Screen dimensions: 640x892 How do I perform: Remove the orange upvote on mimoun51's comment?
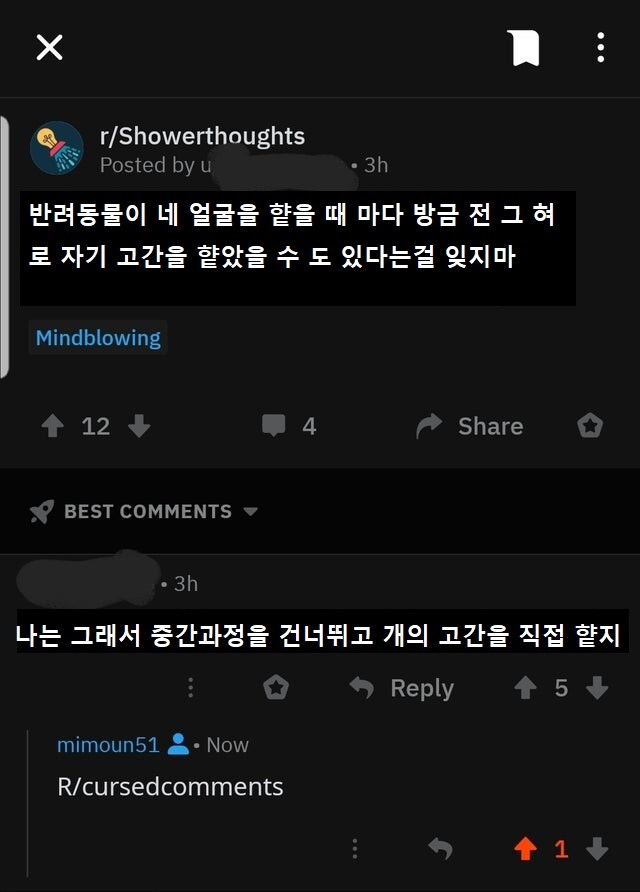click(x=523, y=848)
